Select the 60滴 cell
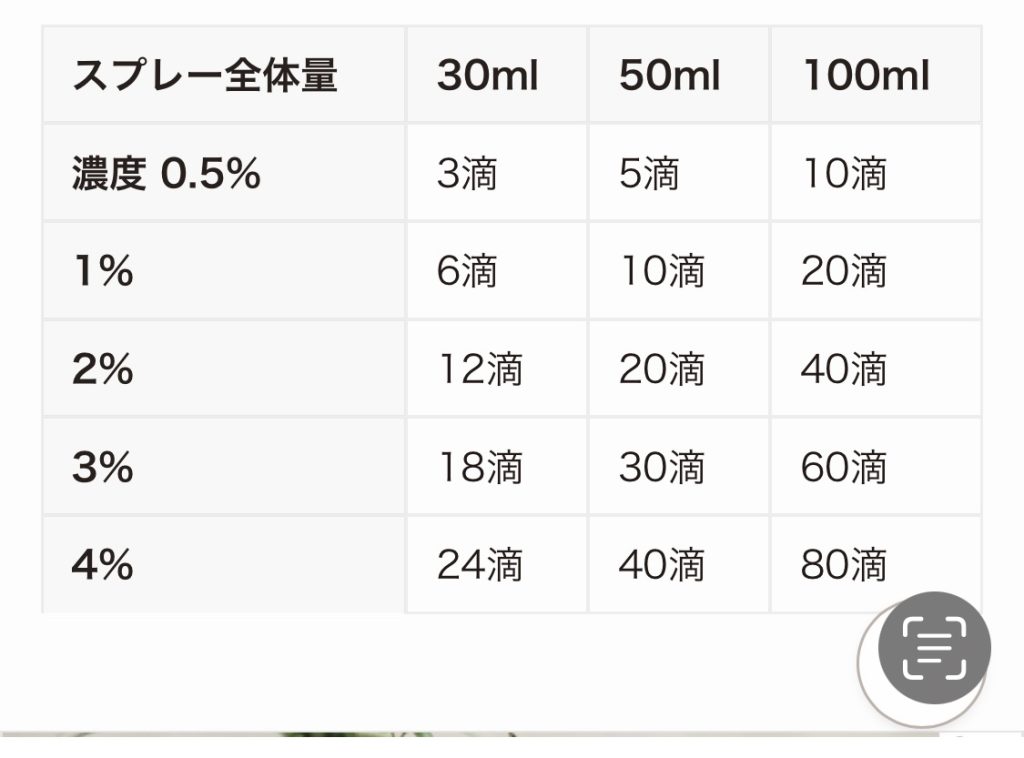1024x758 pixels. 876,467
